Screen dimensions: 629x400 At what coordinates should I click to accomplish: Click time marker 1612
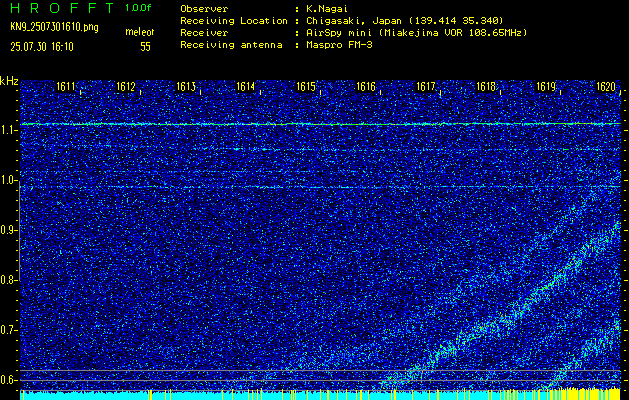pyautogui.click(x=126, y=87)
